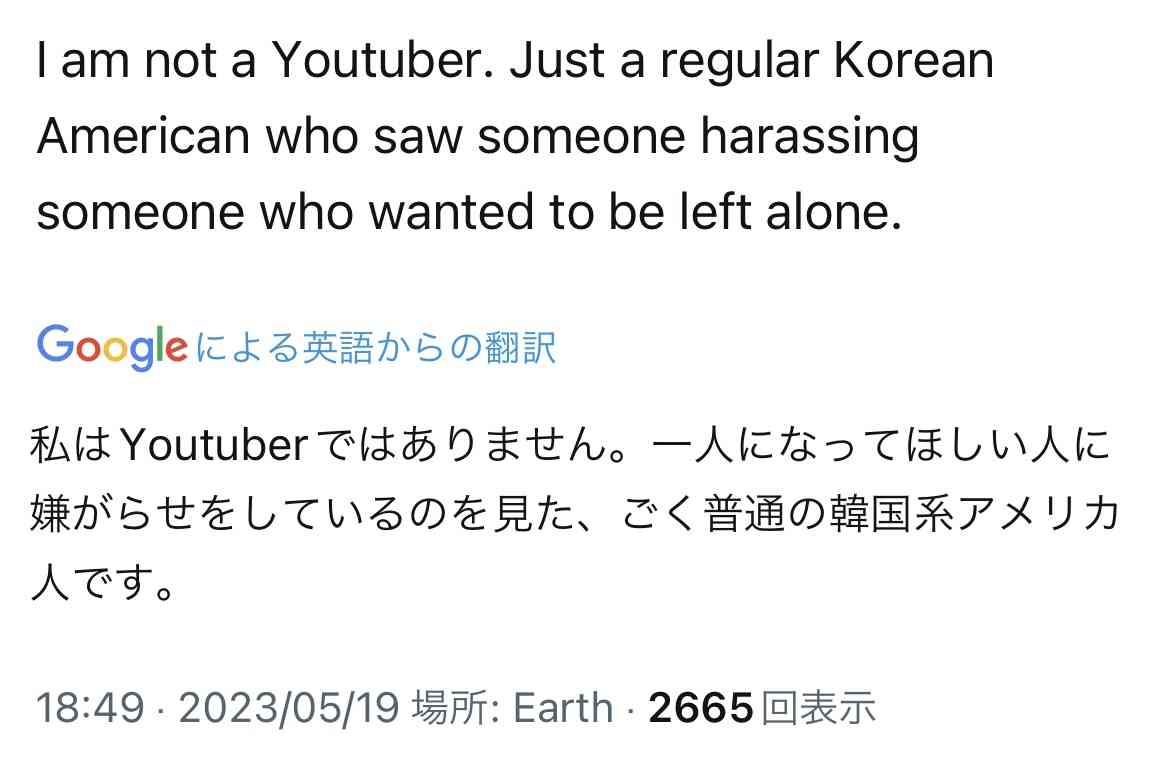Screen dimensions: 1169x759
Task: Click the Google logo in translation notice
Action: coord(112,347)
